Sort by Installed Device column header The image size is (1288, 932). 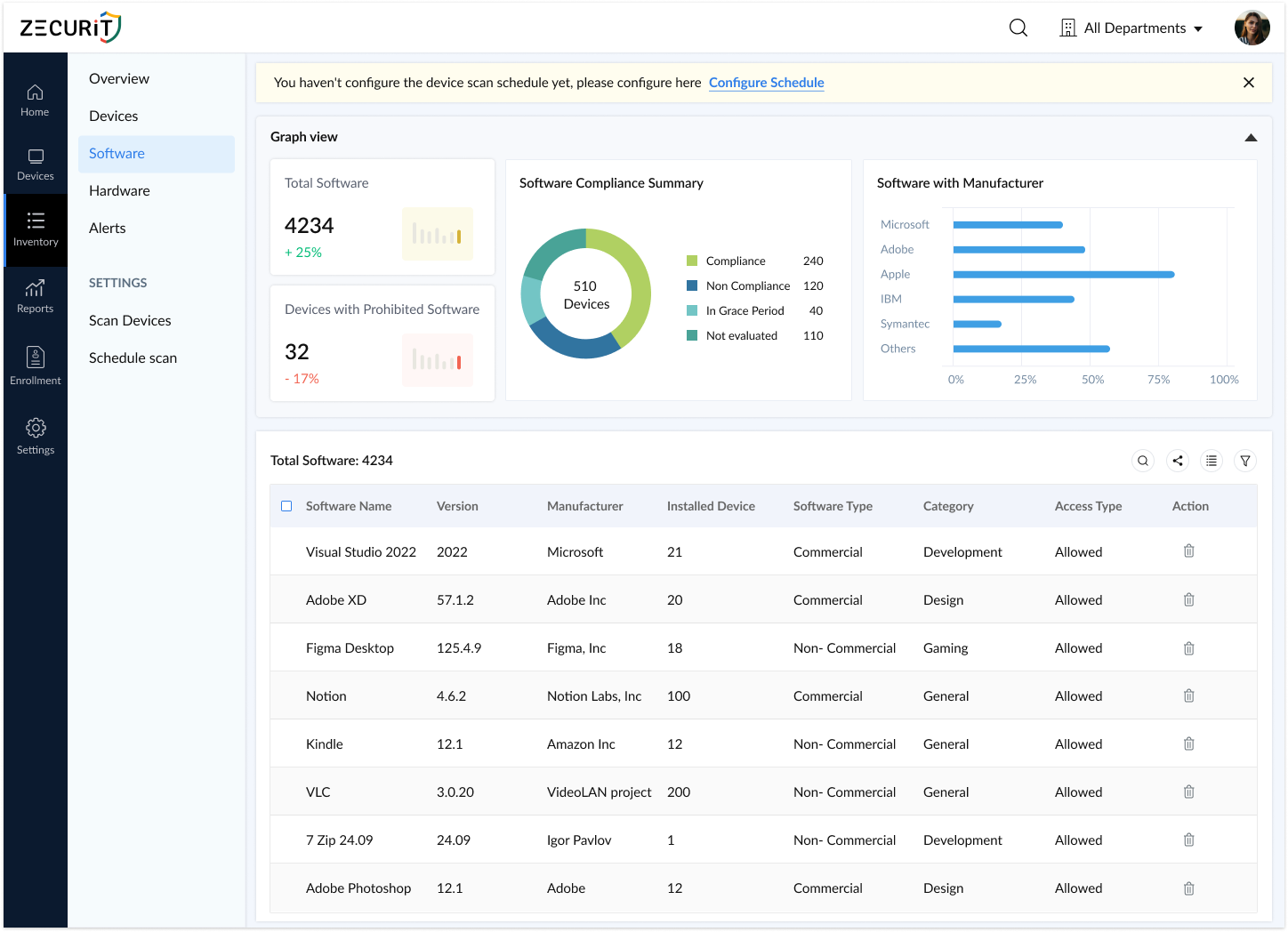711,506
